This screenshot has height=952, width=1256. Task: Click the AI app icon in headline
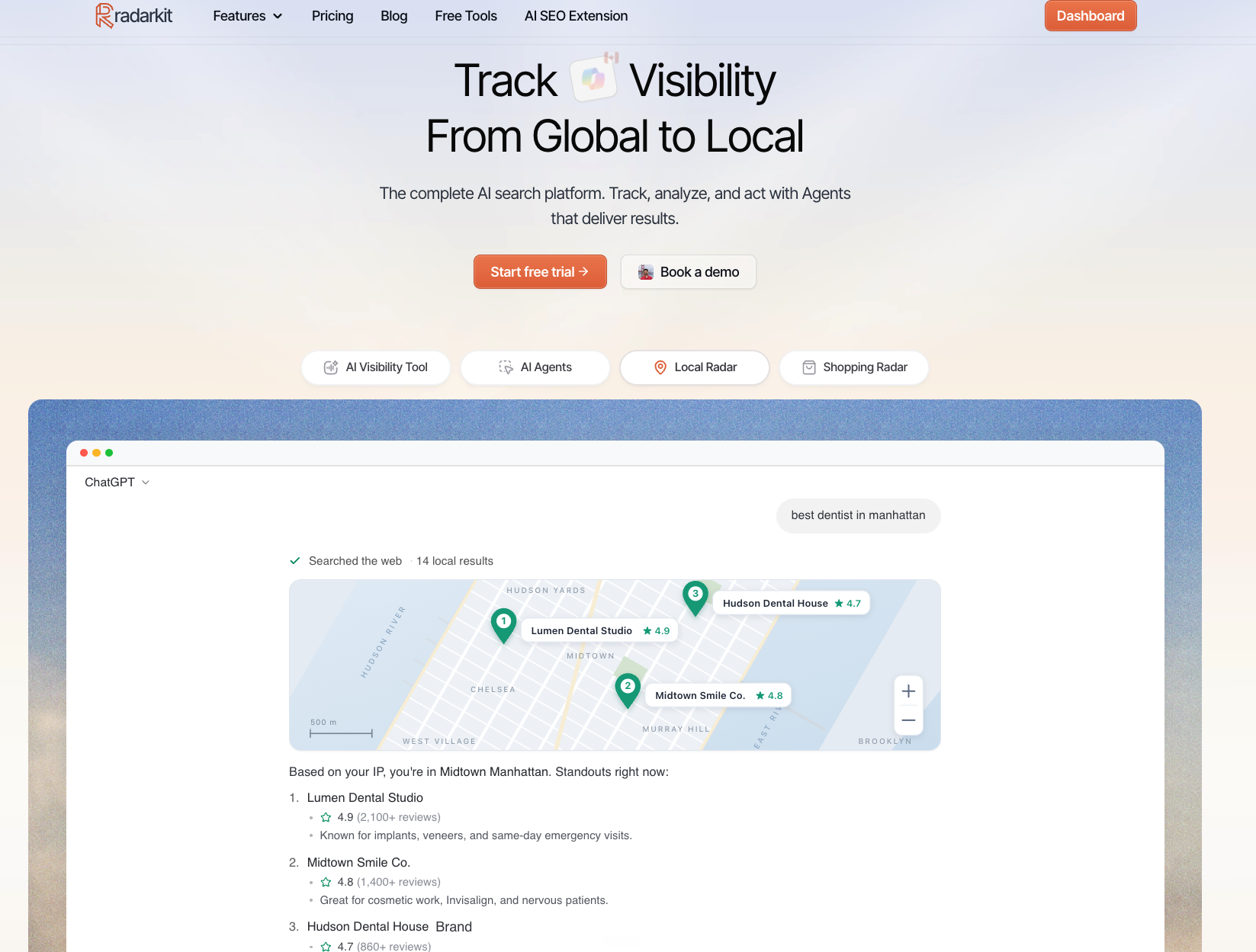click(593, 79)
